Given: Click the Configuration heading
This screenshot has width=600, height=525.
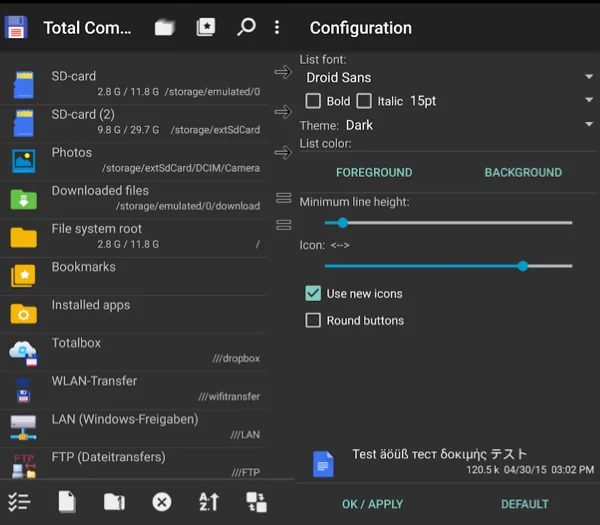Looking at the screenshot, I should (360, 28).
